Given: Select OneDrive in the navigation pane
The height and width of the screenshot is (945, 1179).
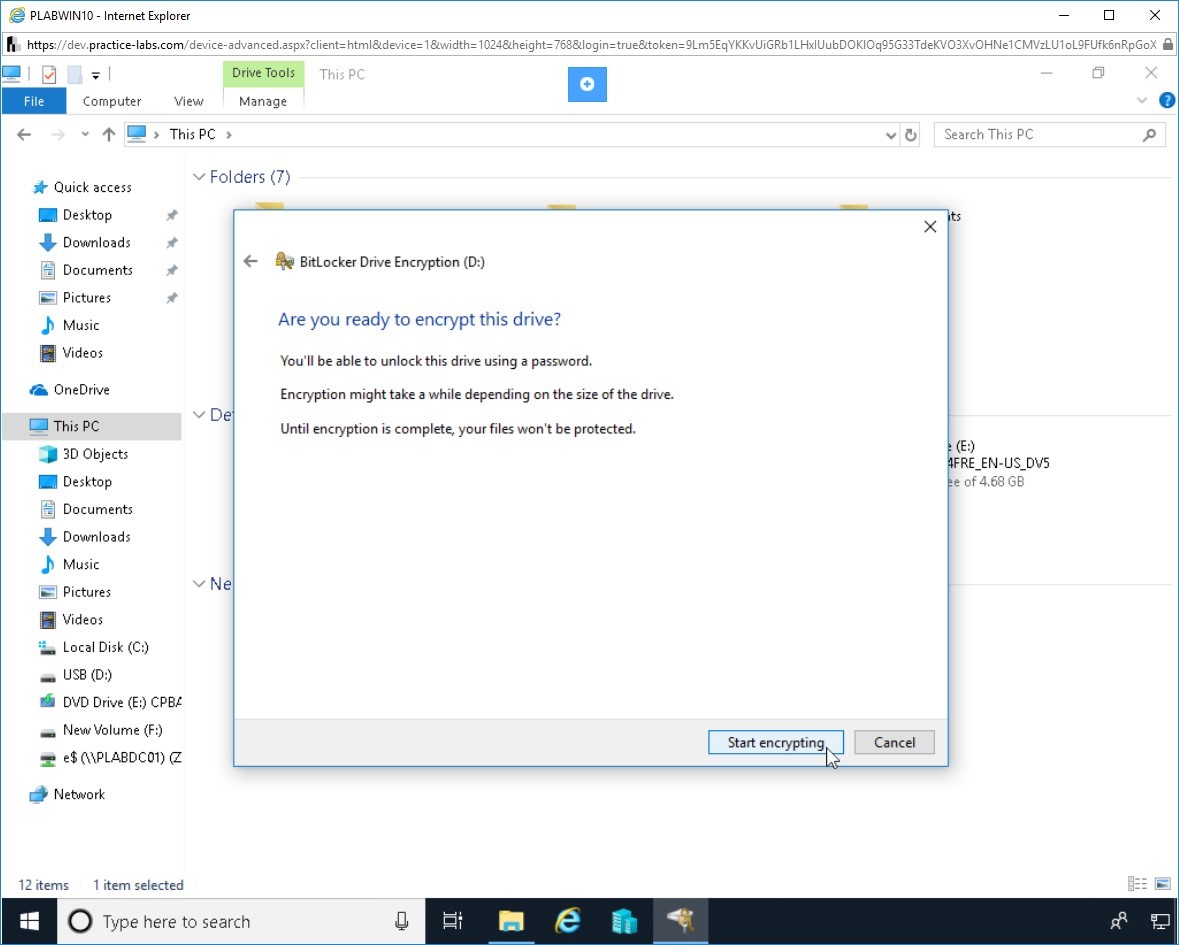Looking at the screenshot, I should (81, 389).
